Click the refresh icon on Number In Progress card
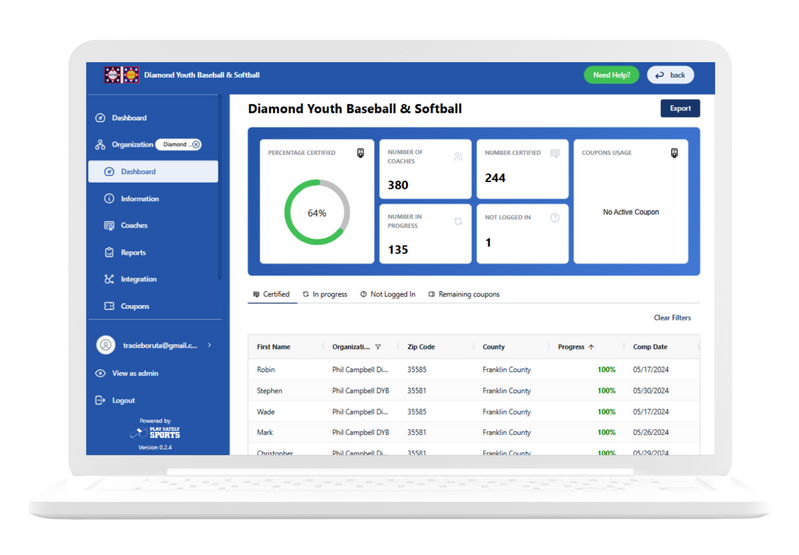Screen dimensions: 799x555 (x=458, y=221)
